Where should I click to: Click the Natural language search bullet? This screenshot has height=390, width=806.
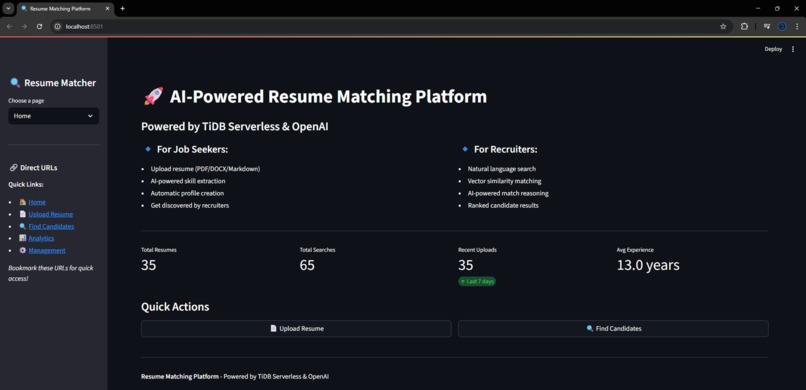[x=502, y=169]
